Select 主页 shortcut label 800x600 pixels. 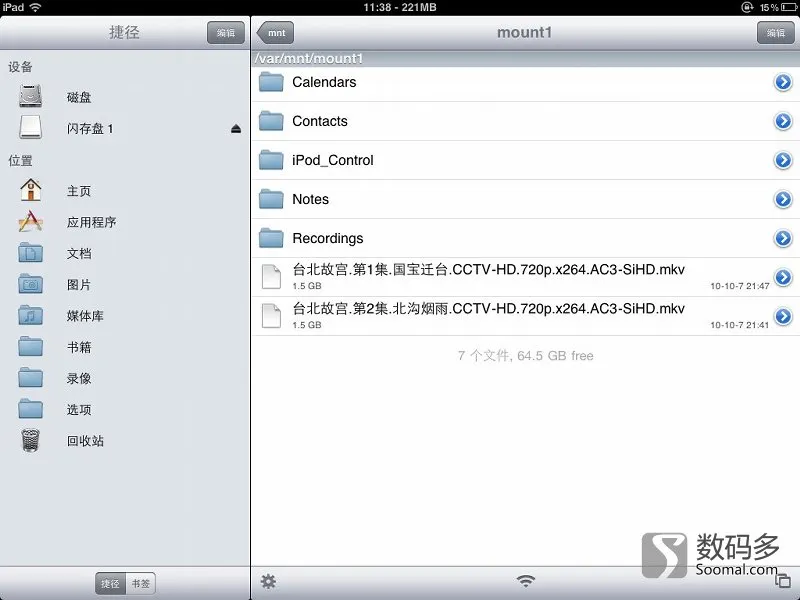click(x=79, y=191)
